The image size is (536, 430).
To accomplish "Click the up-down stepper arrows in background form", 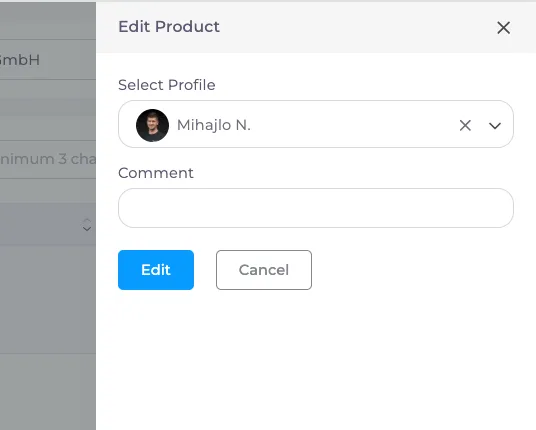I will click(87, 225).
